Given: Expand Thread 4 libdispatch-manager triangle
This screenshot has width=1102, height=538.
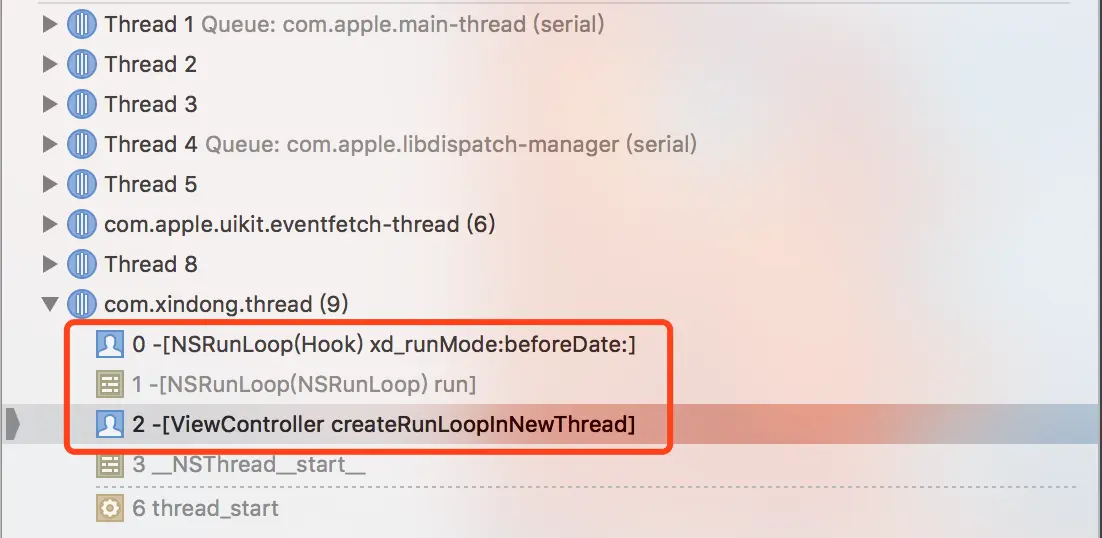Looking at the screenshot, I should coord(49,144).
